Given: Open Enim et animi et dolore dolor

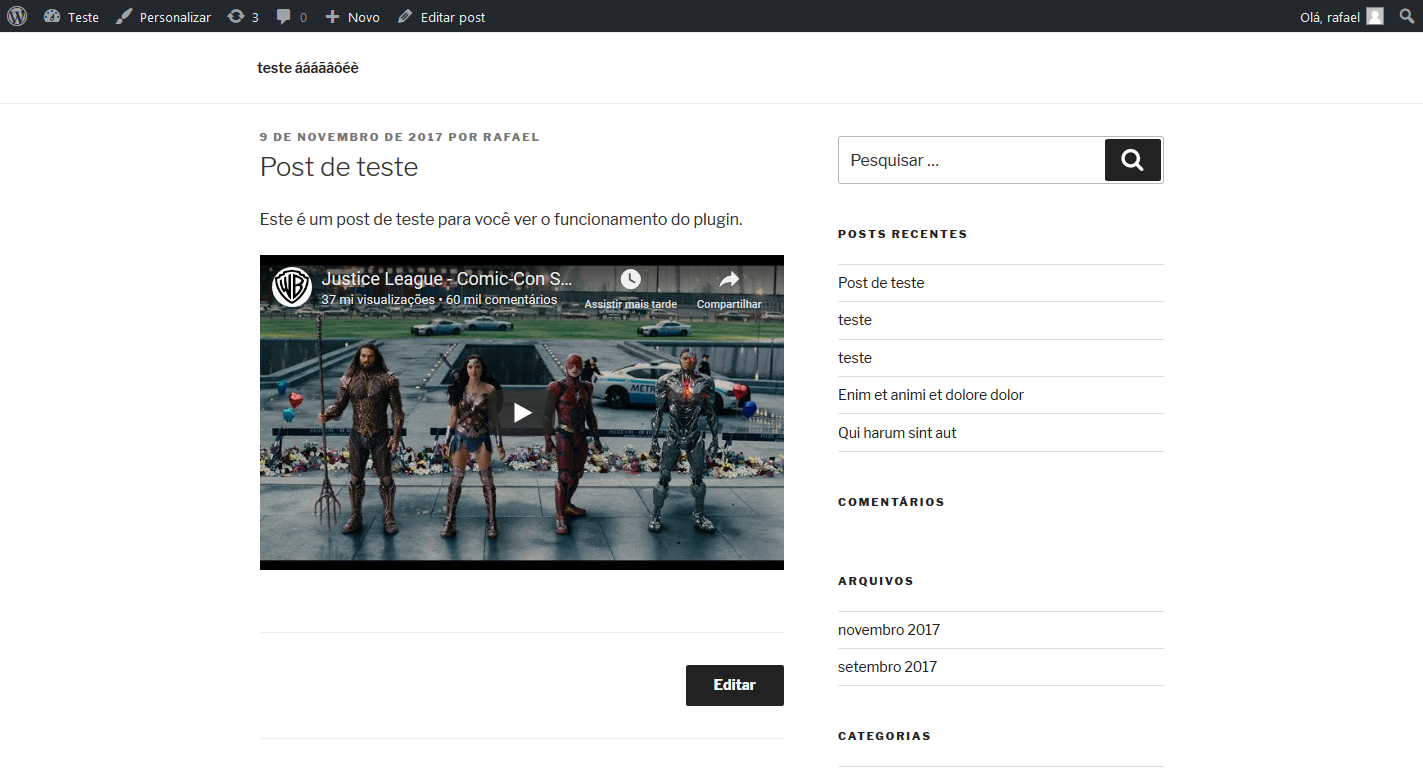Looking at the screenshot, I should [x=931, y=395].
